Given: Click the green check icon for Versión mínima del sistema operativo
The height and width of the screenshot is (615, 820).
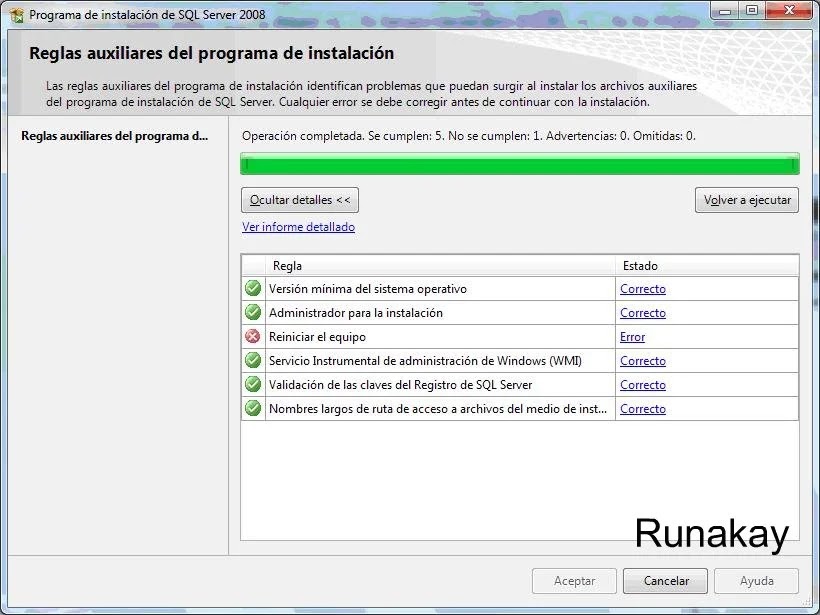Looking at the screenshot, I should point(253,288).
